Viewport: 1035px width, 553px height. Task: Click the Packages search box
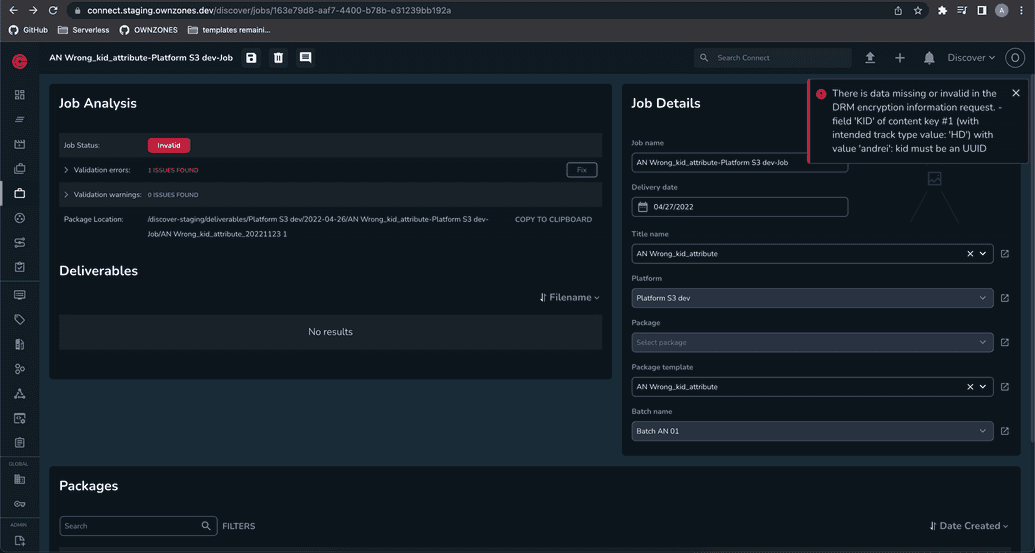[138, 526]
